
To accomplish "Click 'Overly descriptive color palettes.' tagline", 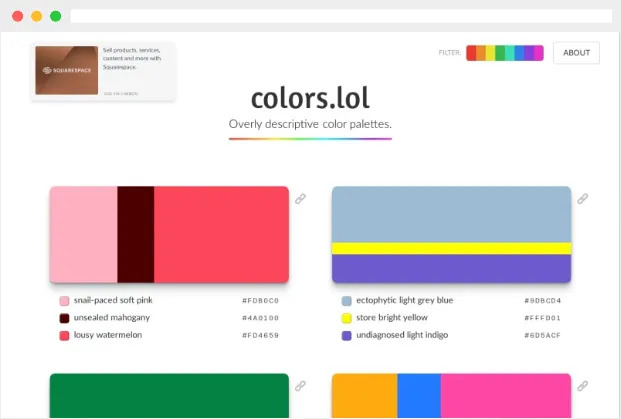I will [310, 124].
